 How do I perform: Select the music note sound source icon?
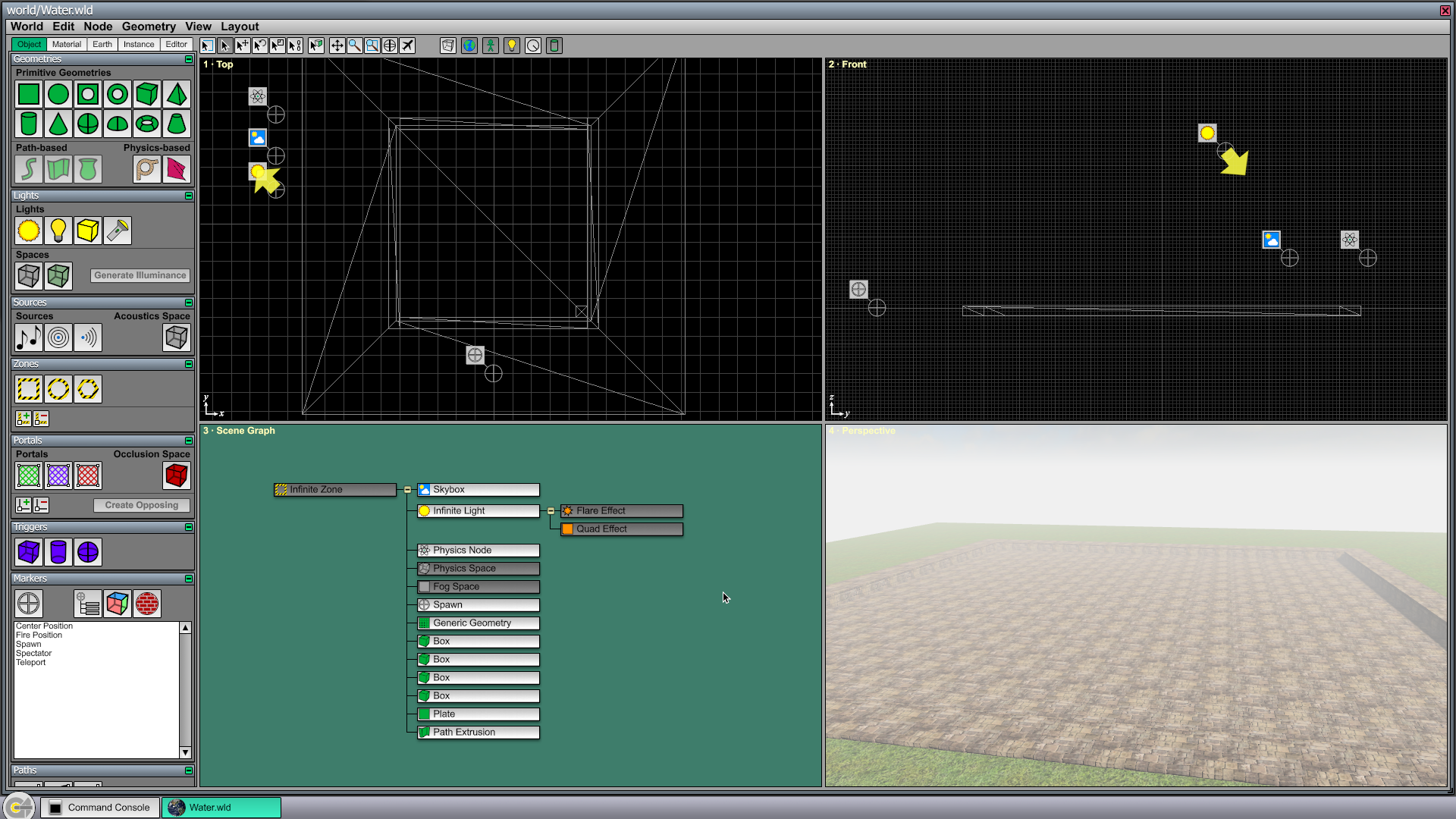[x=29, y=337]
